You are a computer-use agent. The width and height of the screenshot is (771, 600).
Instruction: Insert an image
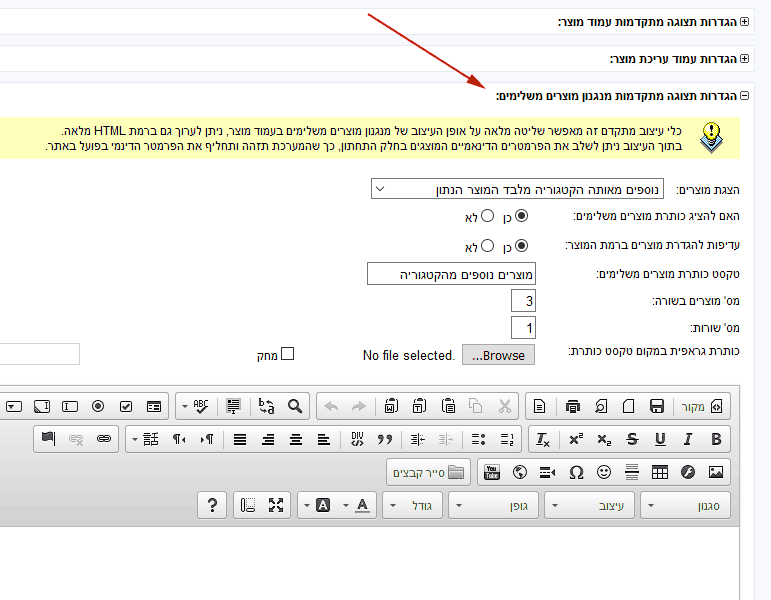(x=716, y=472)
